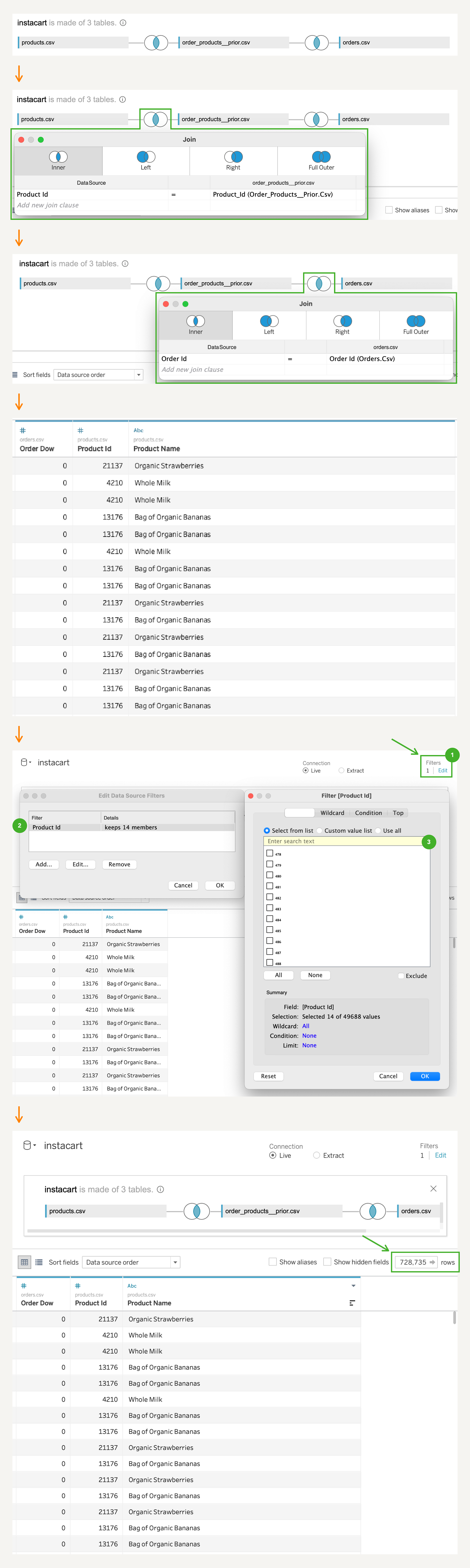Switch to list view icon beside Sort fields
Viewport: 470px width, 1568px height.
(39, 1262)
